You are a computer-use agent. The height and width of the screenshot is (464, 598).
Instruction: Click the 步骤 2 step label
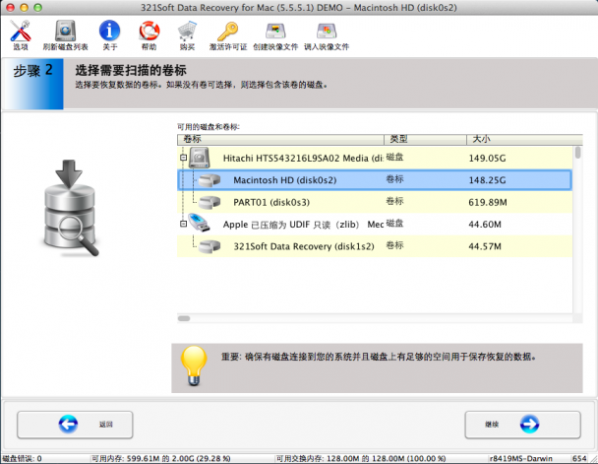click(33, 70)
